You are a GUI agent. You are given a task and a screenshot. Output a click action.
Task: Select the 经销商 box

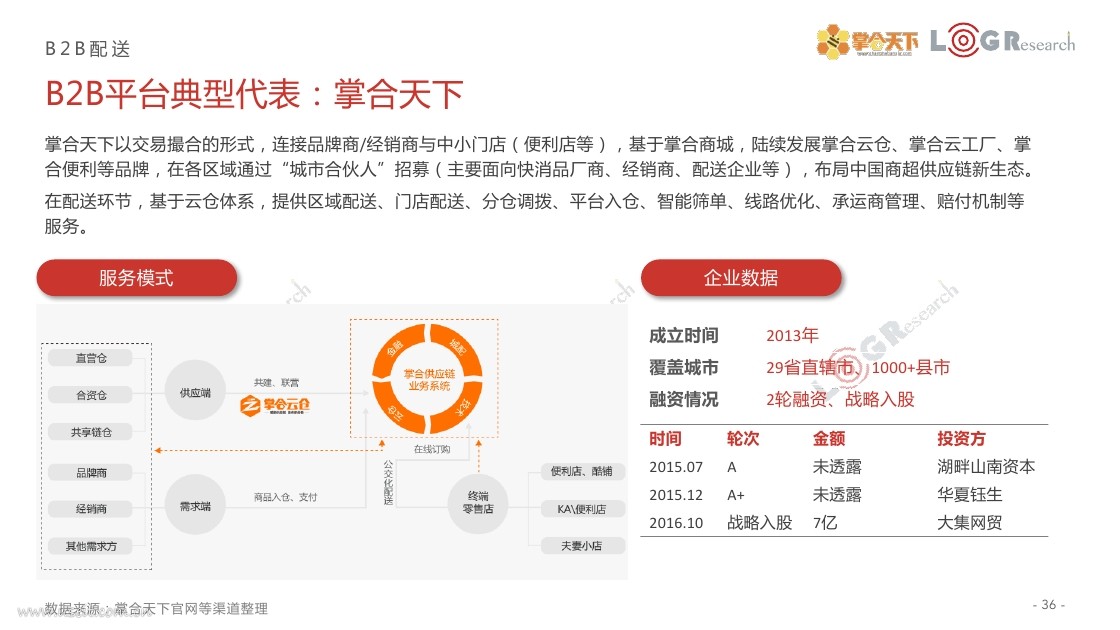pyautogui.click(x=91, y=509)
